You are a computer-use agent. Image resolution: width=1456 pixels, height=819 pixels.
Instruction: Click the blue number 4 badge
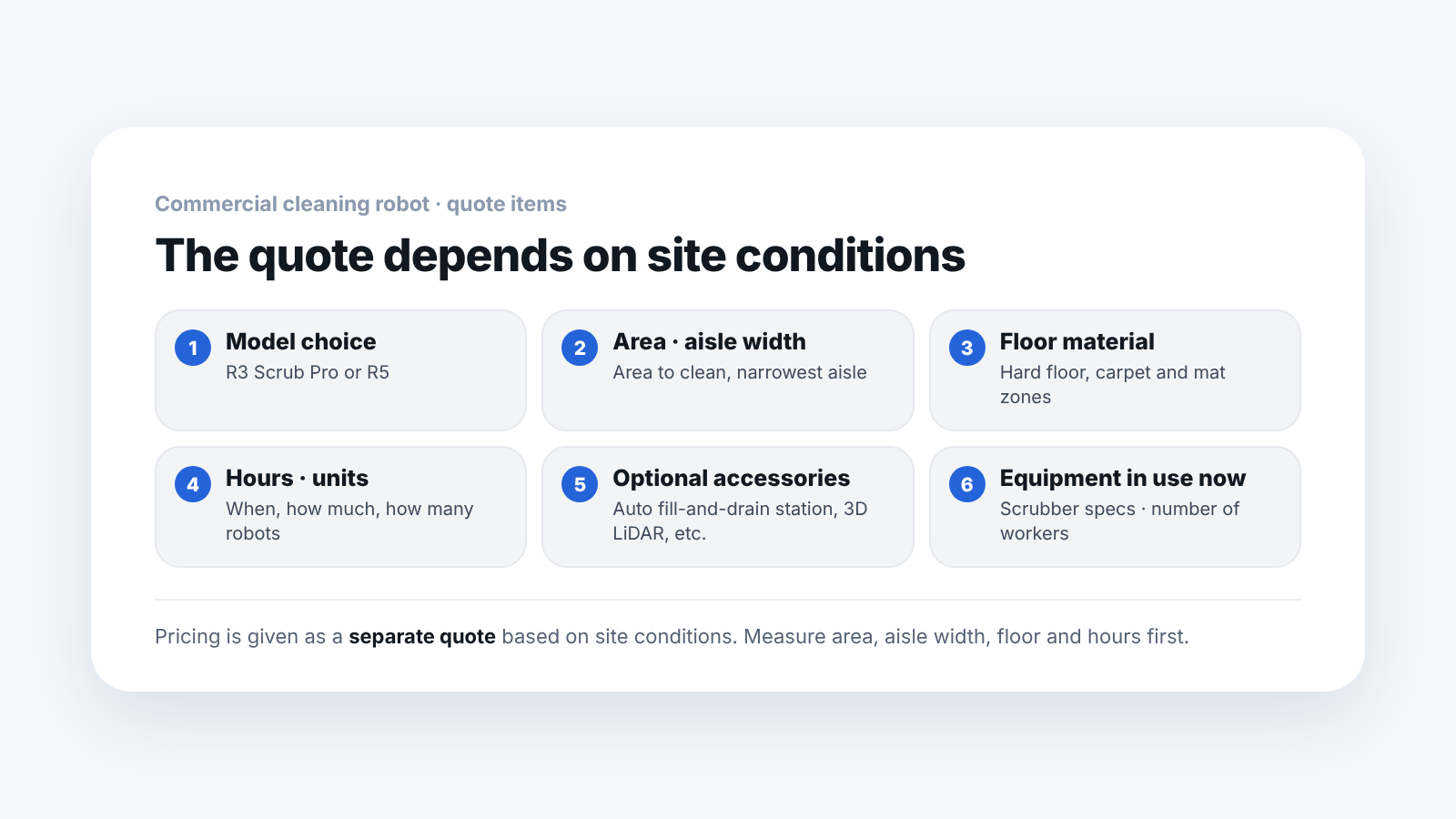pyautogui.click(x=193, y=484)
